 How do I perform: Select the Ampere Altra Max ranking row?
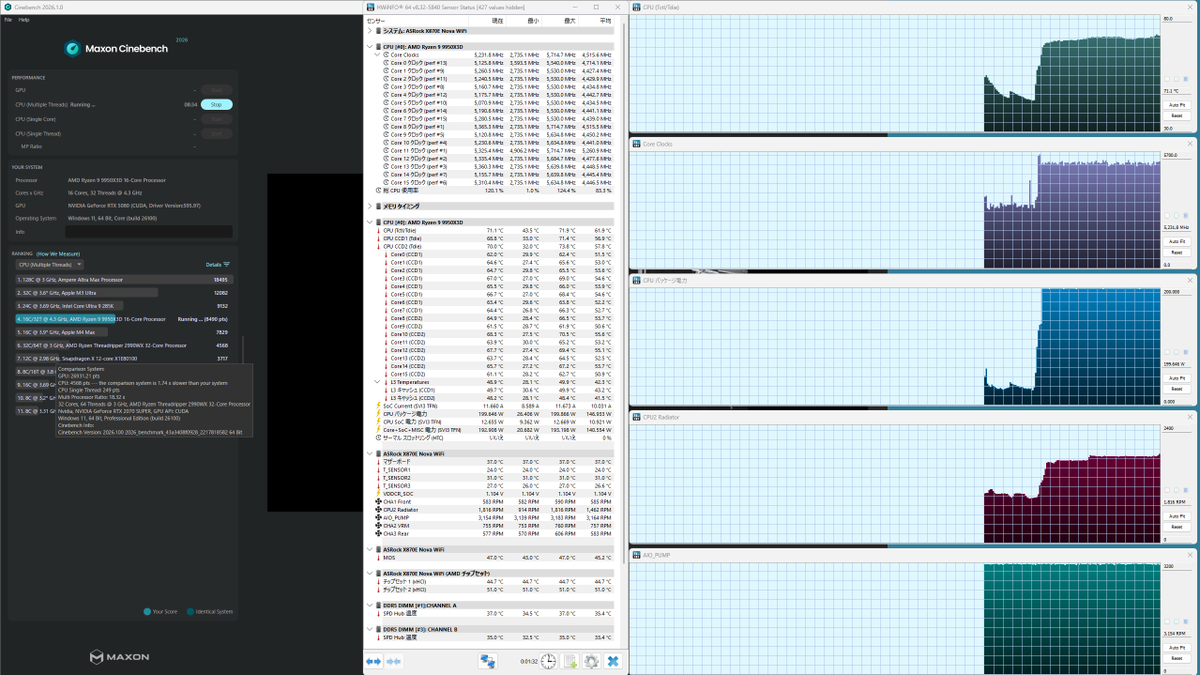pos(122,280)
